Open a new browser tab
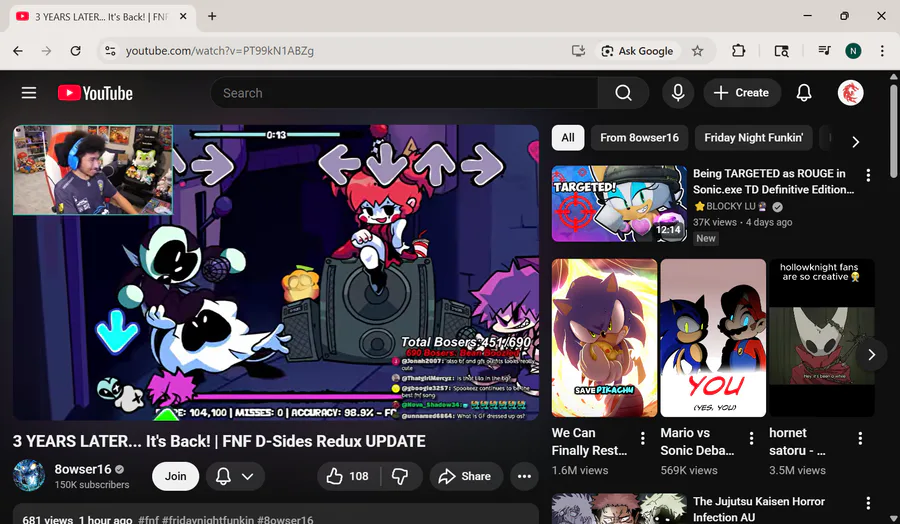The image size is (900, 524). [x=212, y=16]
